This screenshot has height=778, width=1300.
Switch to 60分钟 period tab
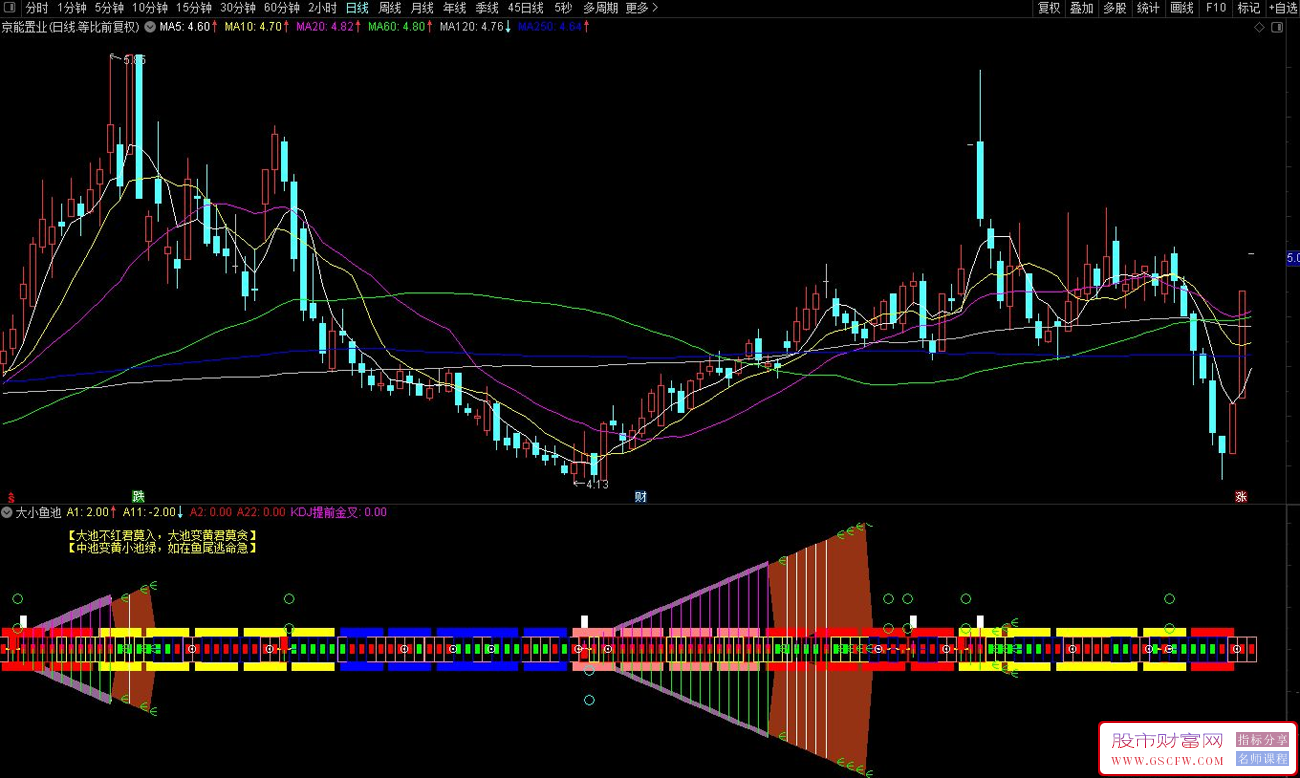pos(283,8)
